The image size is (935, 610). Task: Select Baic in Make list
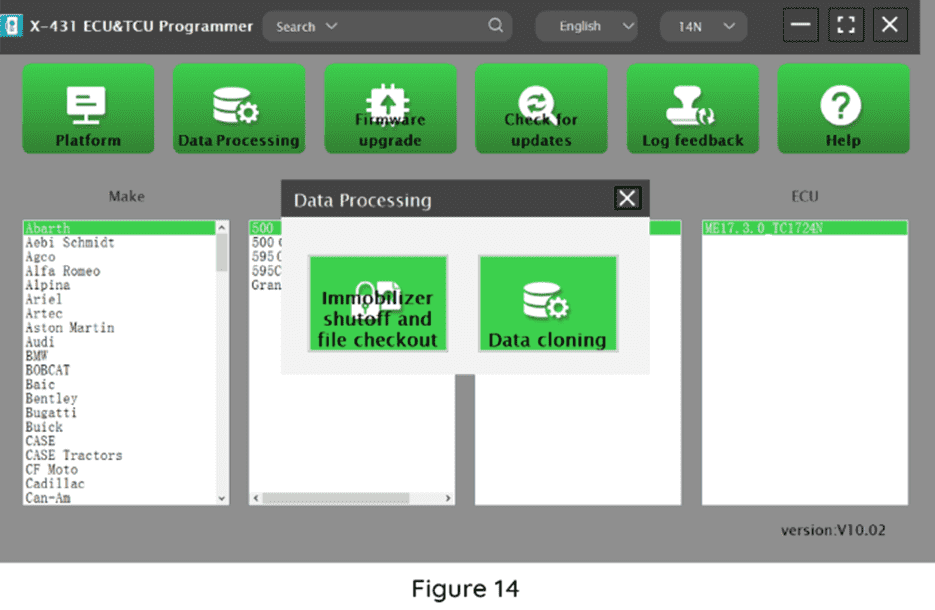119,384
